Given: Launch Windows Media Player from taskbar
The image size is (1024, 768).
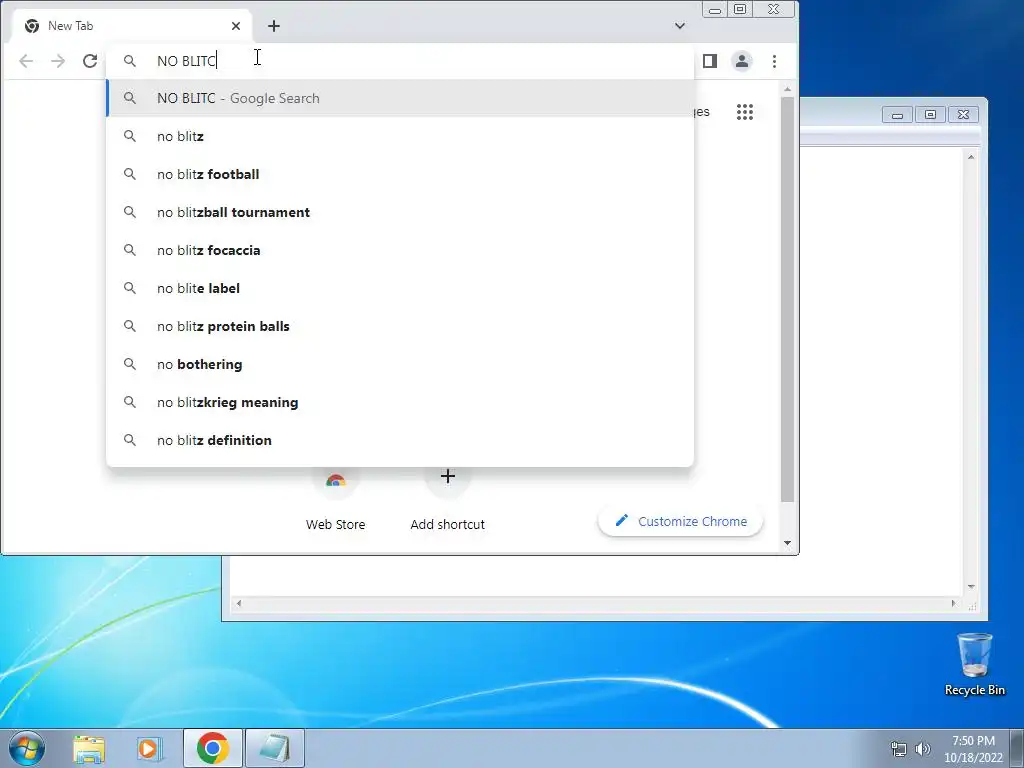Looking at the screenshot, I should 149,748.
